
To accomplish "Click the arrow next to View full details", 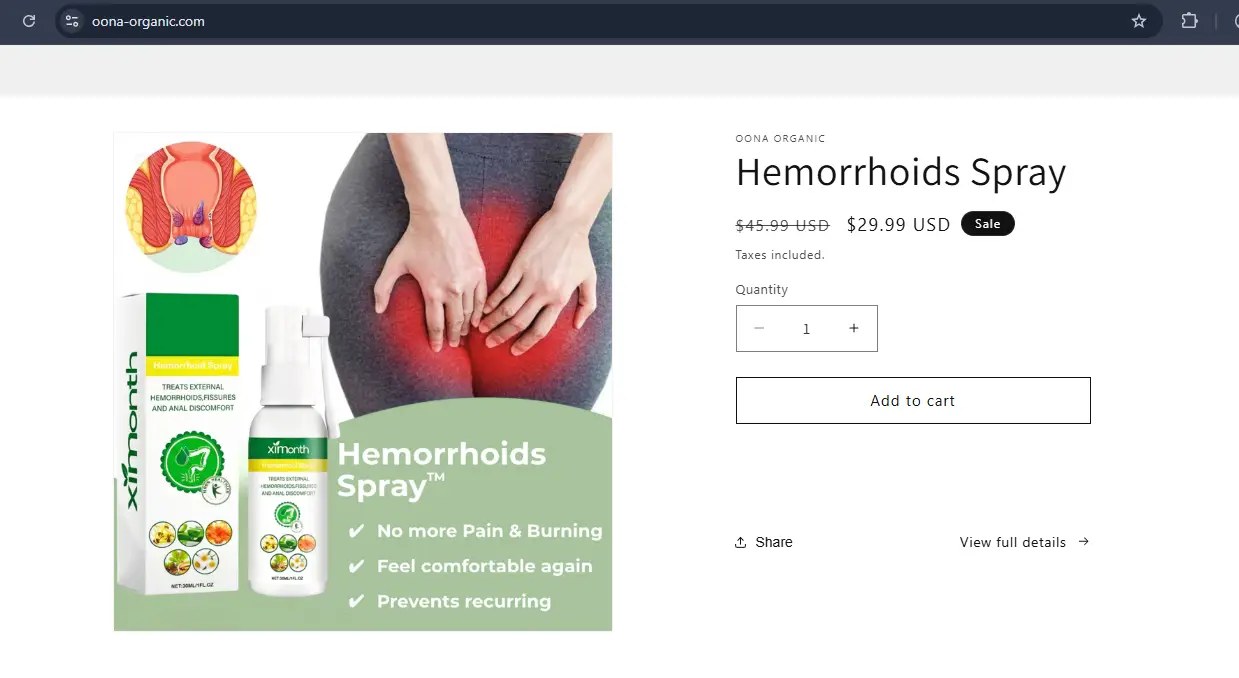I will tap(1083, 541).
